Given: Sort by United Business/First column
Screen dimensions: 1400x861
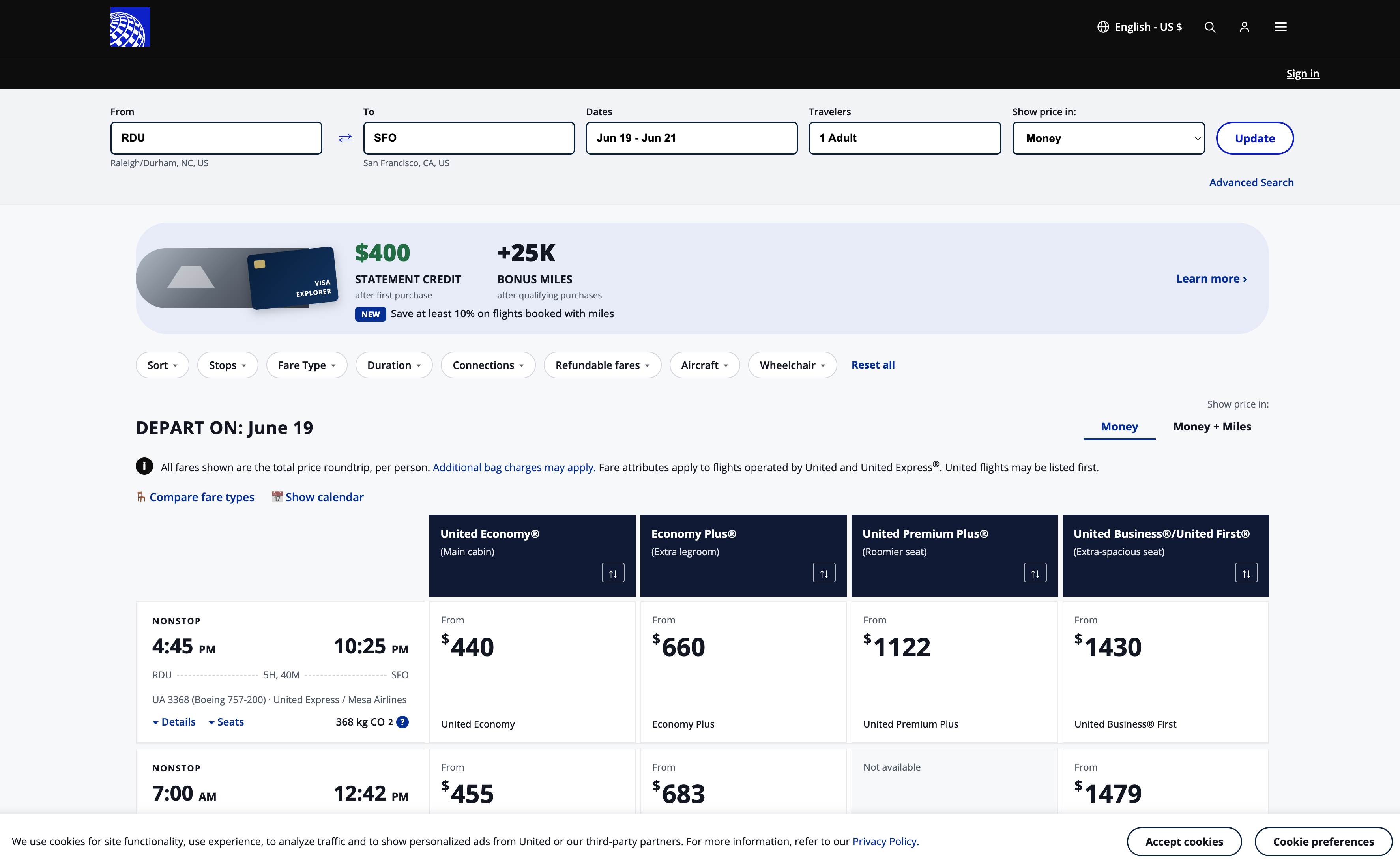Looking at the screenshot, I should coord(1246,573).
